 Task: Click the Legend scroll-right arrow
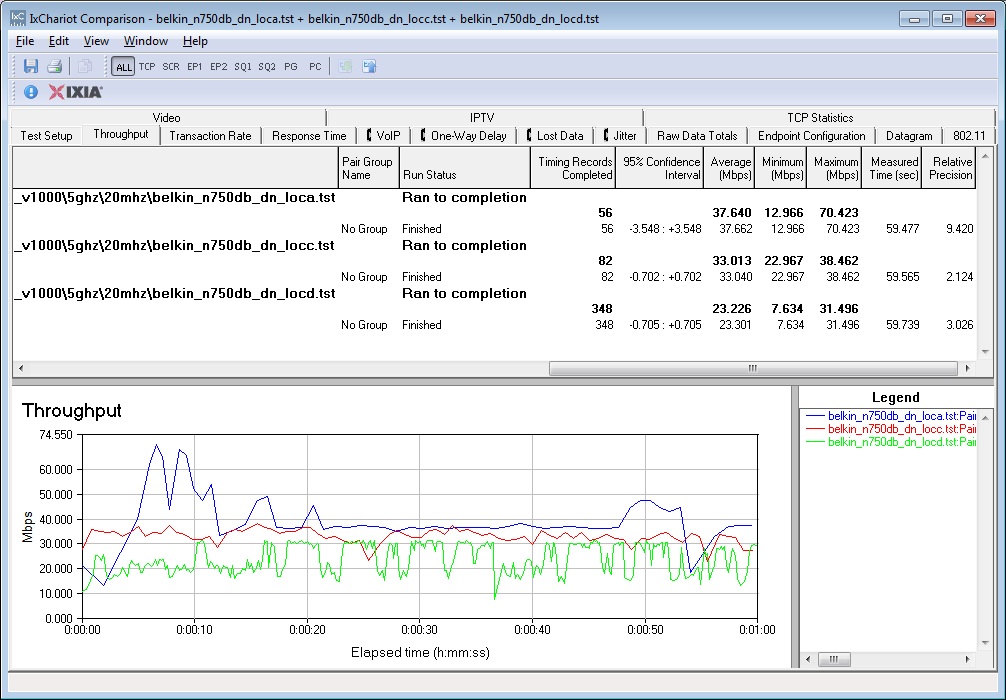click(x=968, y=659)
